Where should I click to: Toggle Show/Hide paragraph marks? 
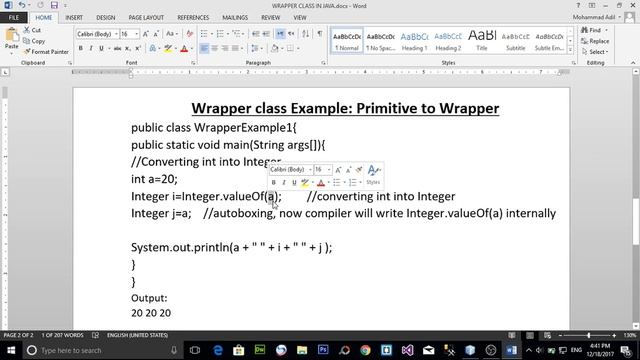coord(320,34)
